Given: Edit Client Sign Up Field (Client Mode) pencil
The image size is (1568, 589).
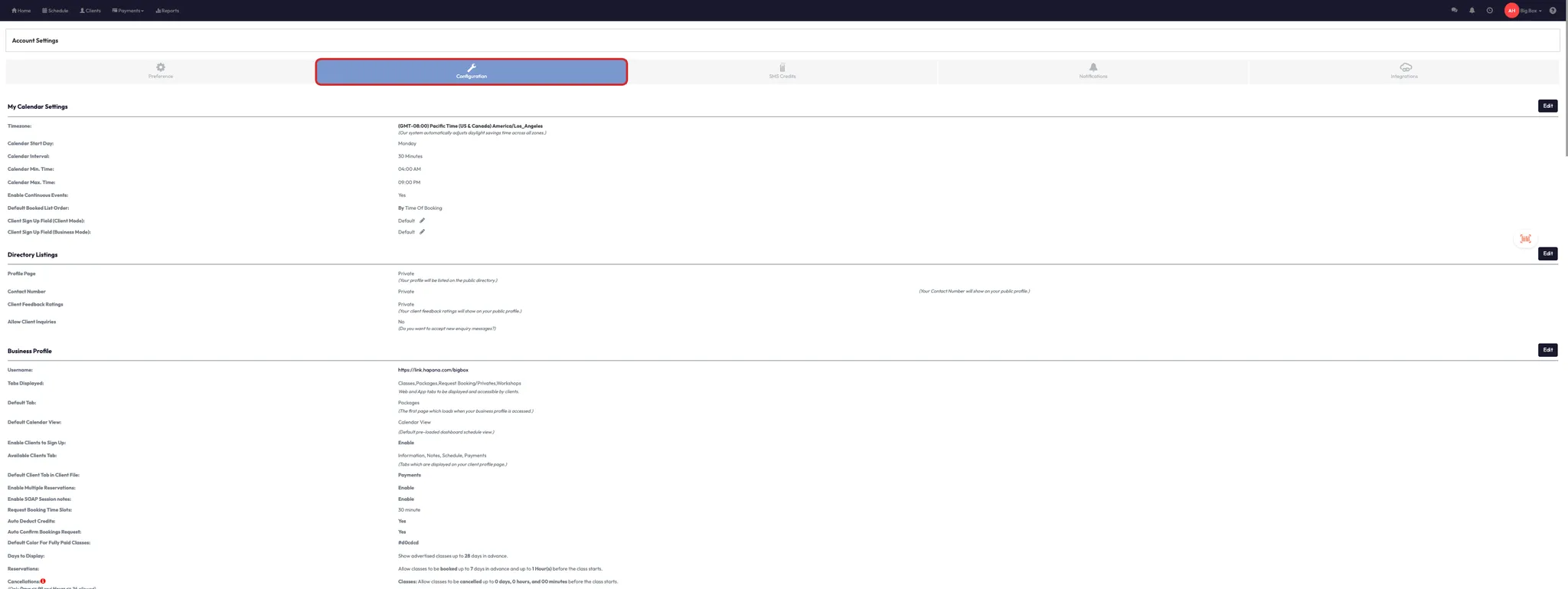Looking at the screenshot, I should [422, 221].
